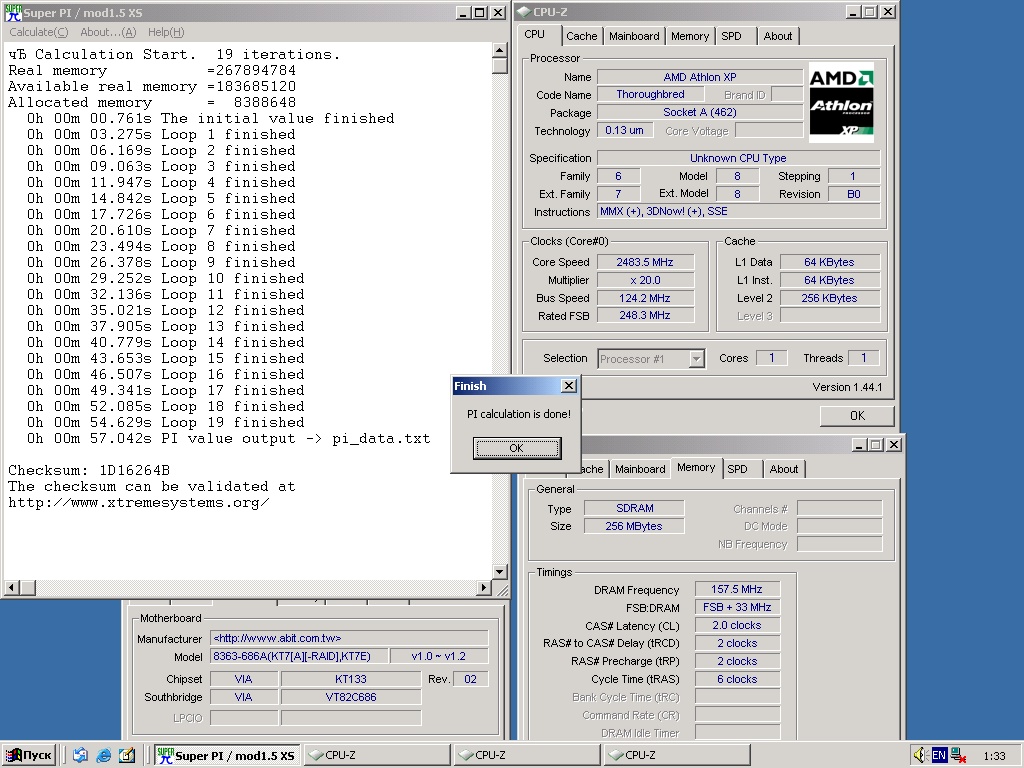Open the Help menu in Super PI
The width and height of the screenshot is (1024, 768).
tap(166, 32)
